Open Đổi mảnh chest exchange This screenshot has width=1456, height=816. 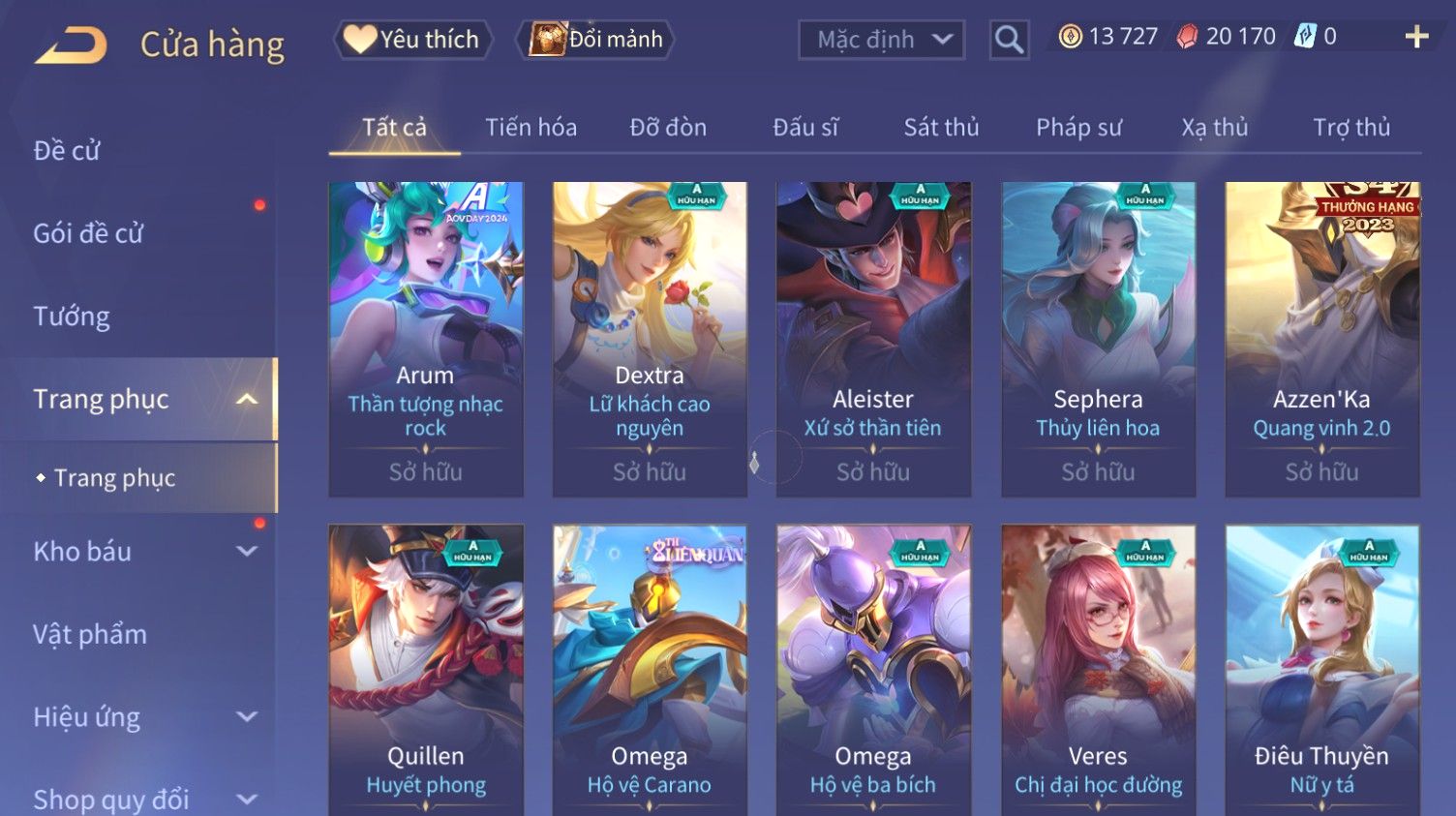[x=596, y=40]
